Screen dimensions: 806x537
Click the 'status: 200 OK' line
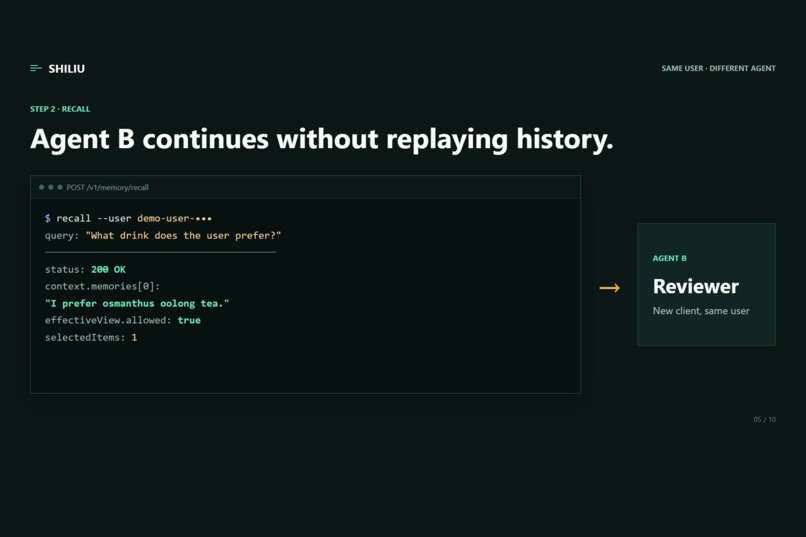coord(85,269)
